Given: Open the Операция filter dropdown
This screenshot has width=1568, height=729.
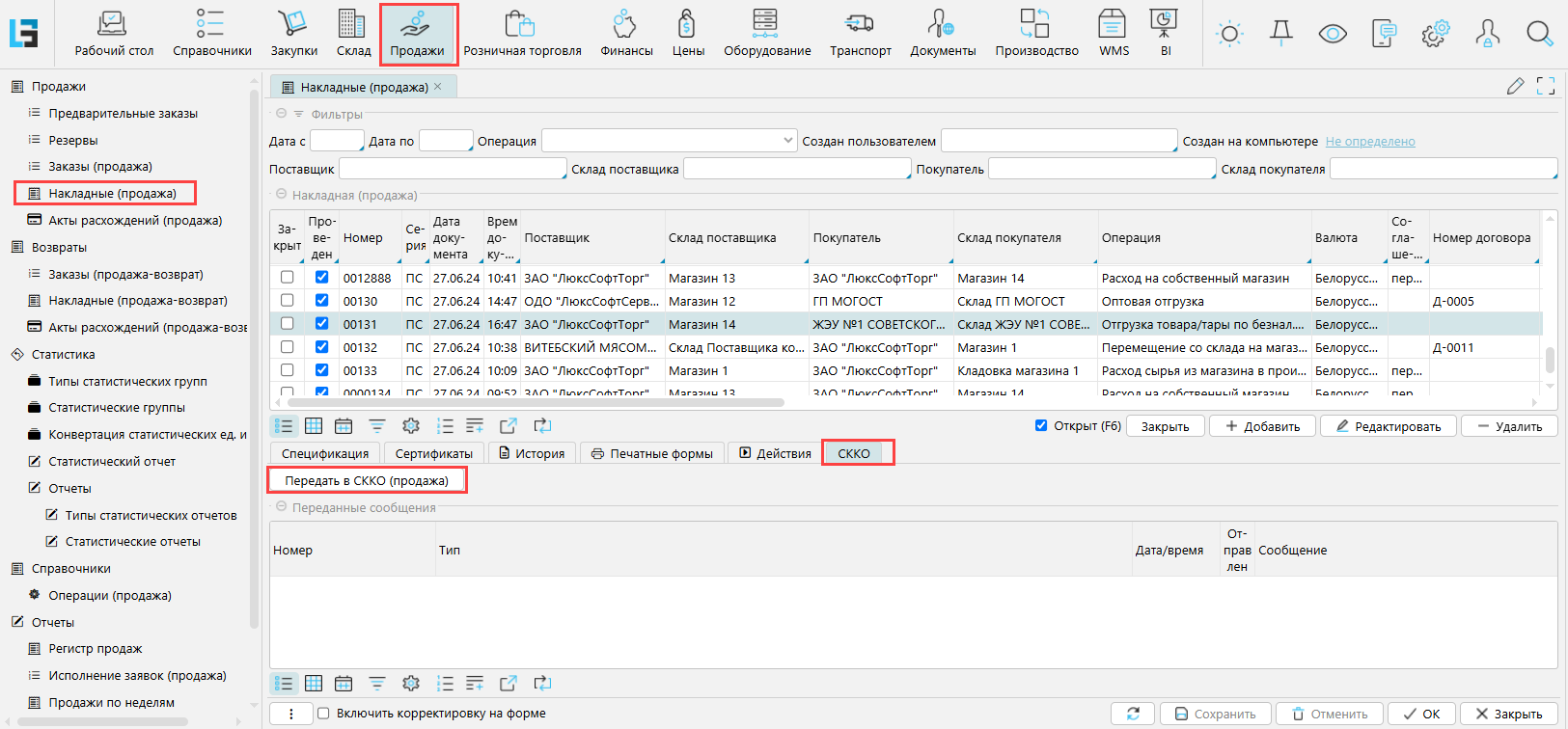Looking at the screenshot, I should point(669,141).
